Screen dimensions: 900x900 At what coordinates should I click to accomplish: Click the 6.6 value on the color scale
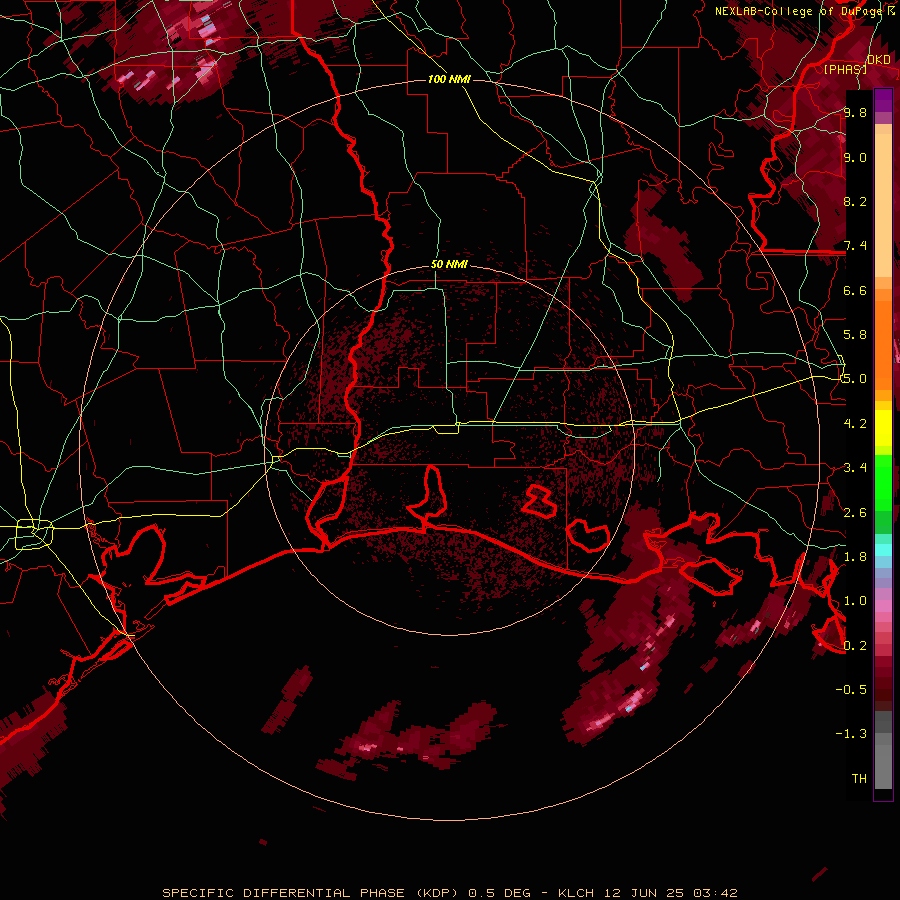coord(855,290)
